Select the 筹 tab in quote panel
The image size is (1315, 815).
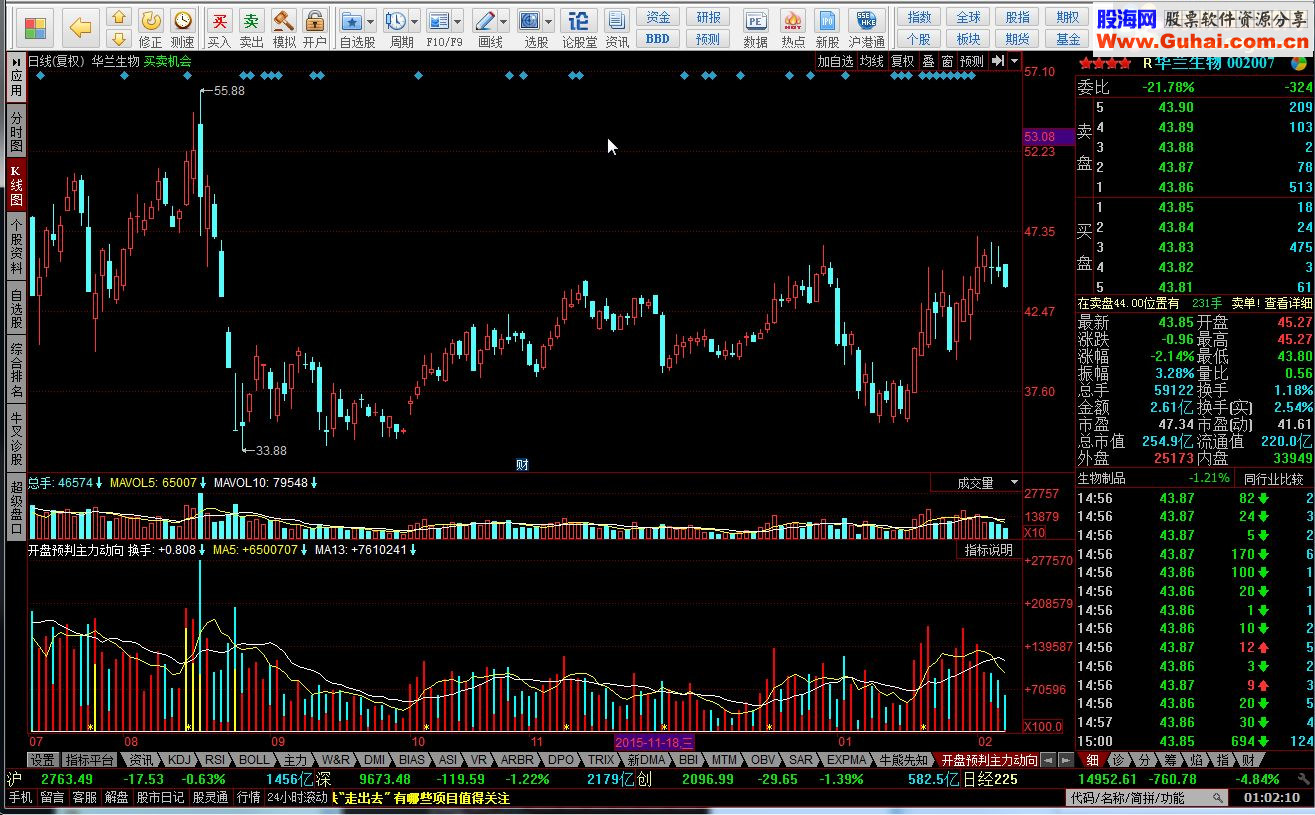(1169, 760)
